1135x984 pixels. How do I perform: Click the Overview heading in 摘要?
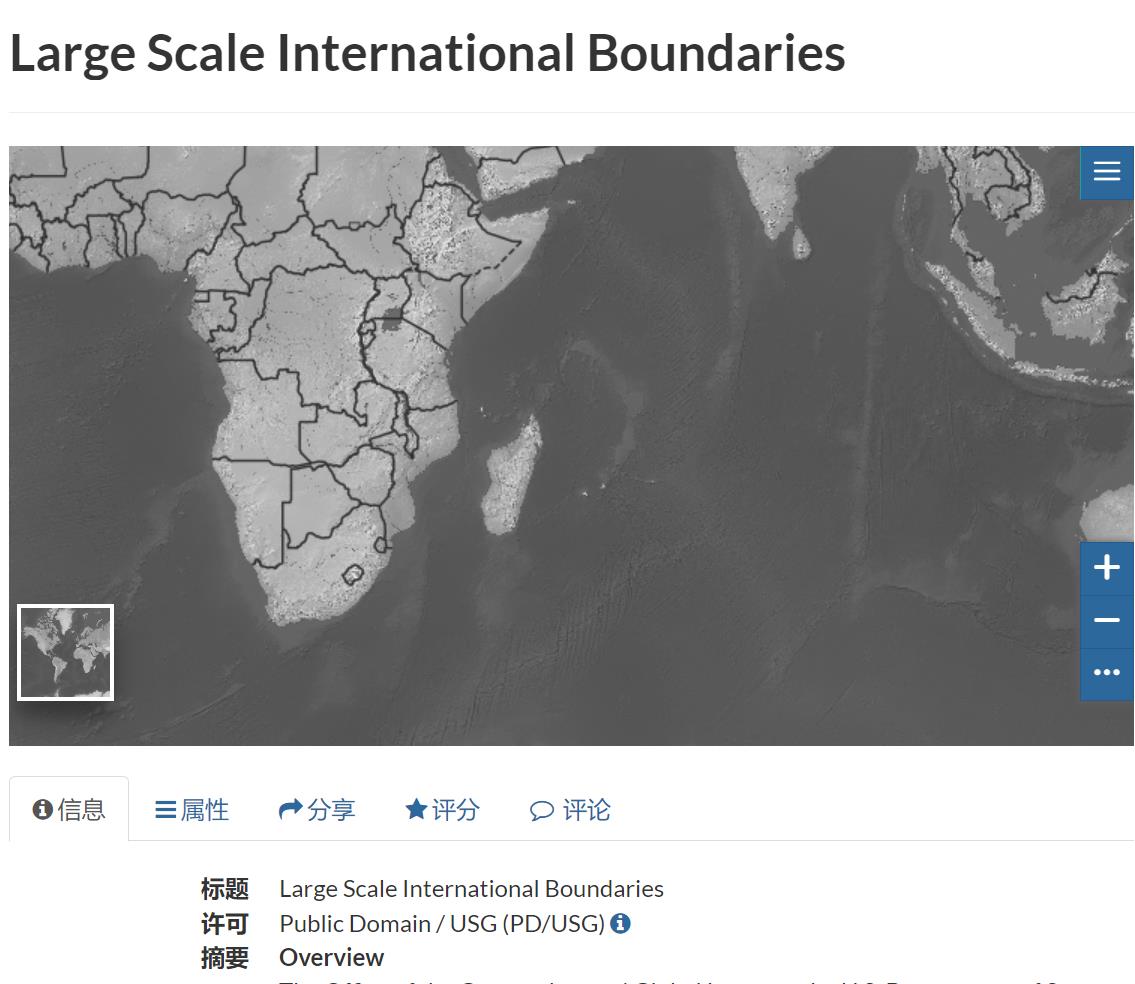pos(331,957)
